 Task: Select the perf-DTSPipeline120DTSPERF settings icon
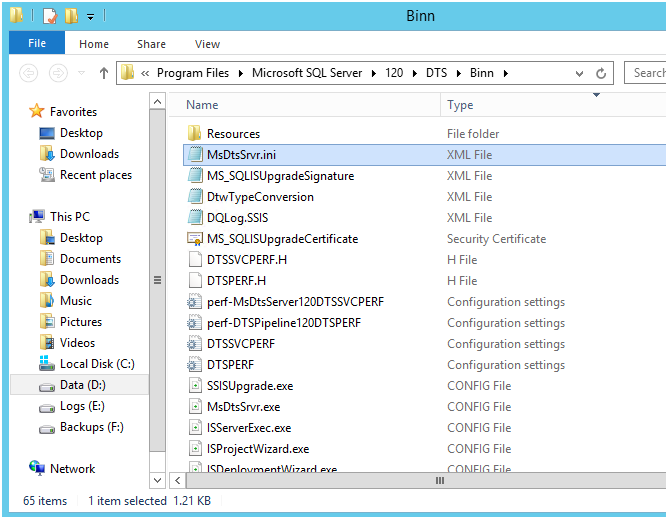tap(195, 322)
